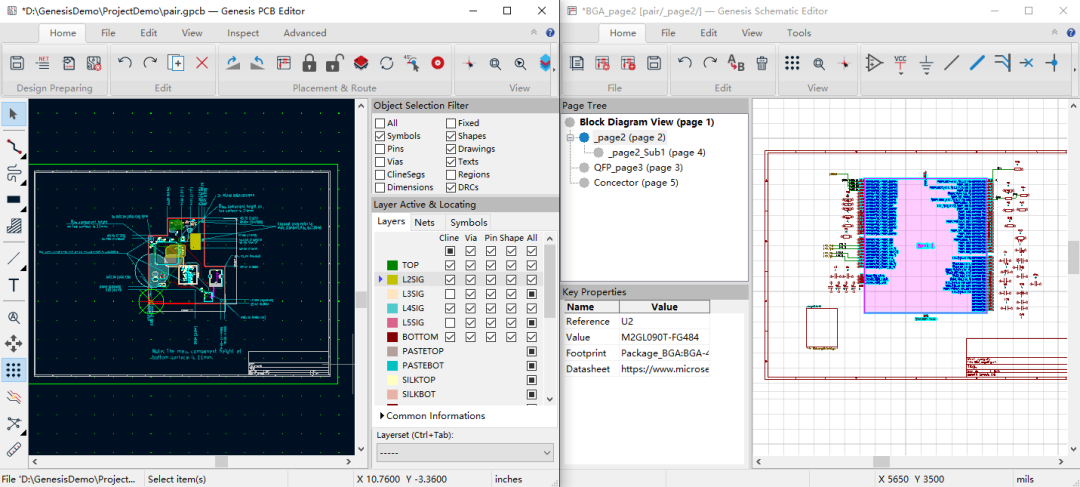The height and width of the screenshot is (487, 1080).
Task: Collapse the _page2 tree node
Action: coord(568,137)
